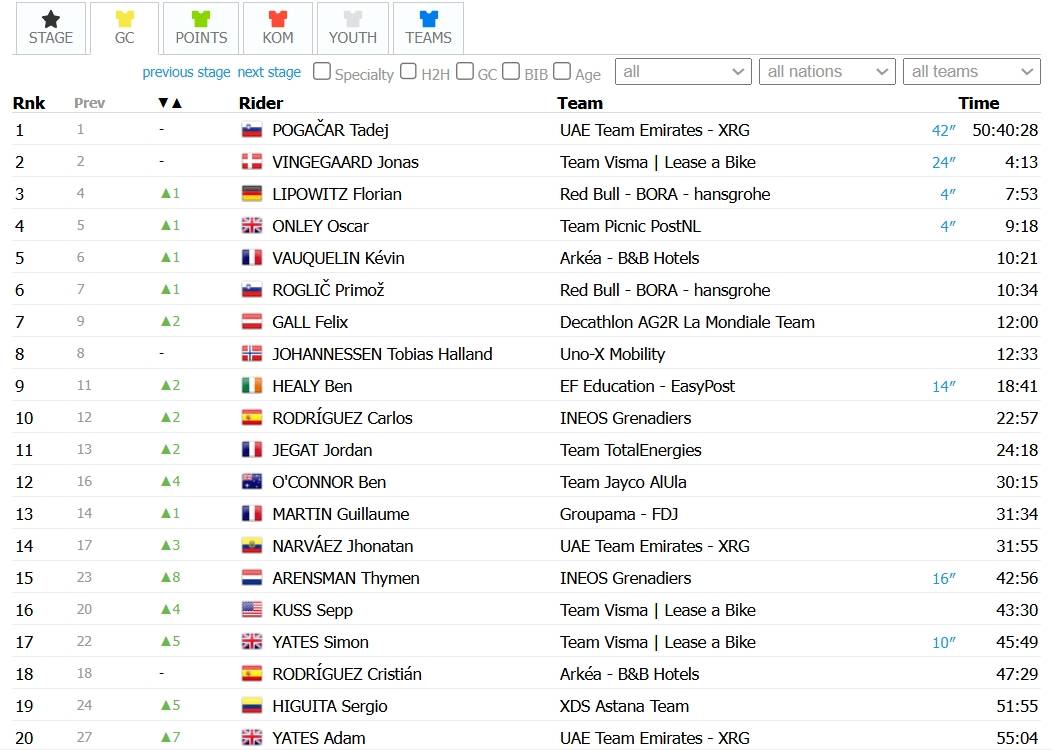Click the green jersey POINTS icon
1052x750 pixels.
coord(201,19)
